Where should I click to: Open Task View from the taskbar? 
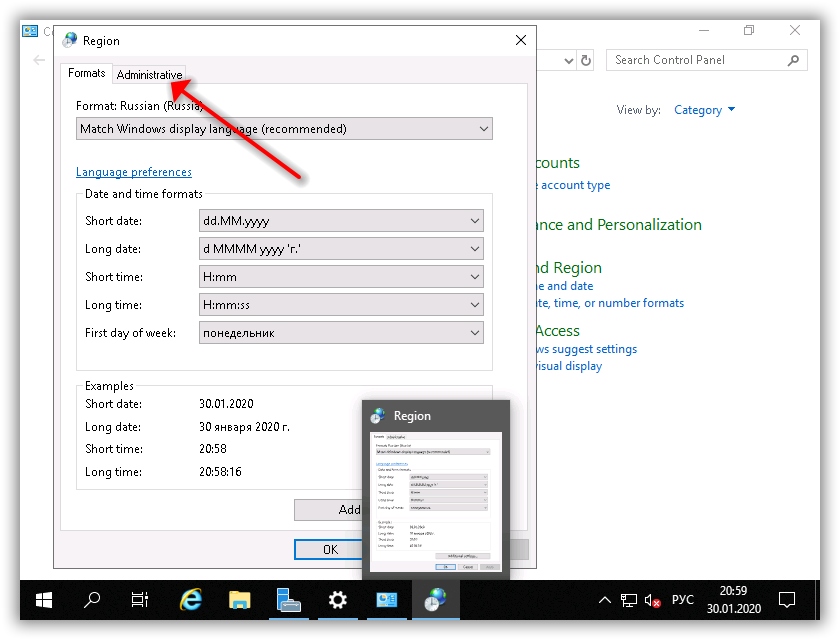click(x=140, y=600)
